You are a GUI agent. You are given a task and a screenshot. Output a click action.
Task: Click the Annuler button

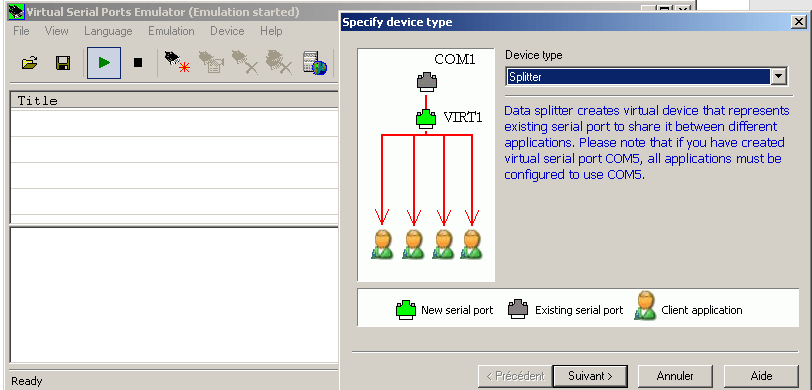point(675,376)
